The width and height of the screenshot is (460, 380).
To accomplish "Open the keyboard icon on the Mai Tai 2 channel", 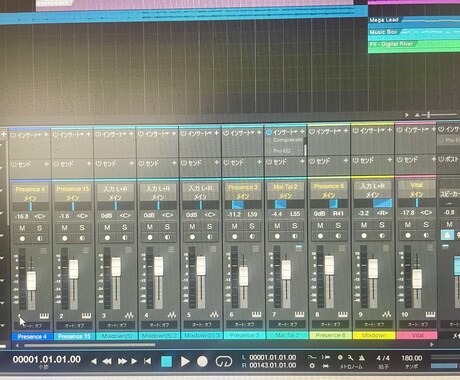I will point(299,314).
